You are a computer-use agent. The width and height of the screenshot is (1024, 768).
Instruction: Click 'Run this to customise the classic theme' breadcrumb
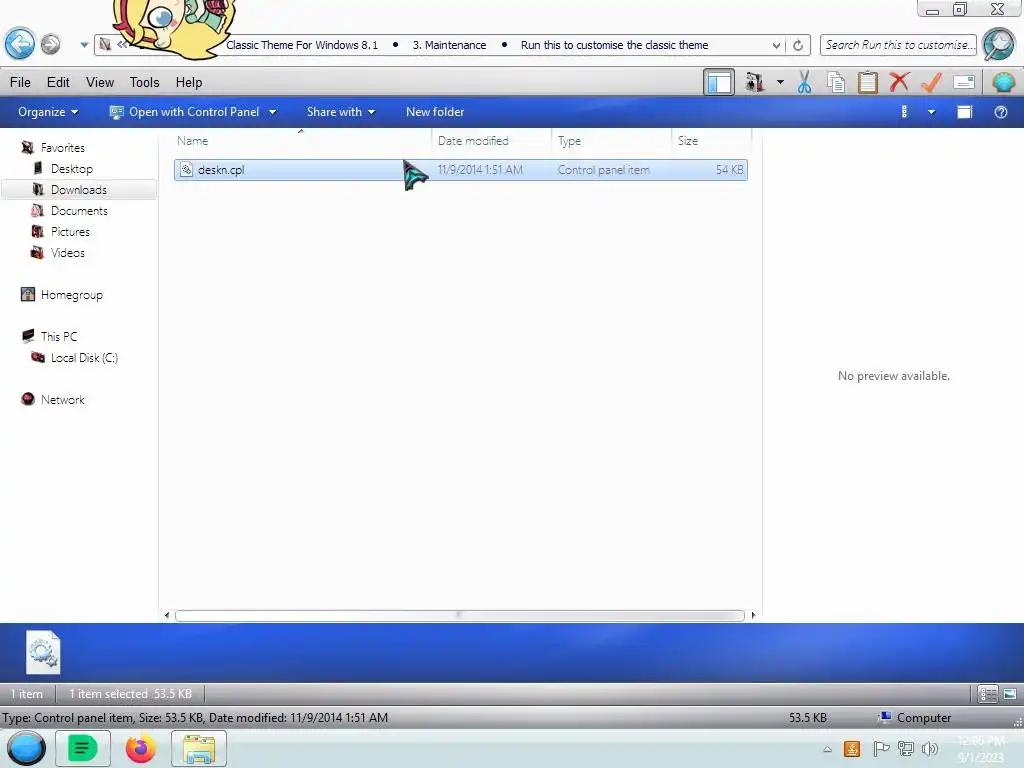614,45
